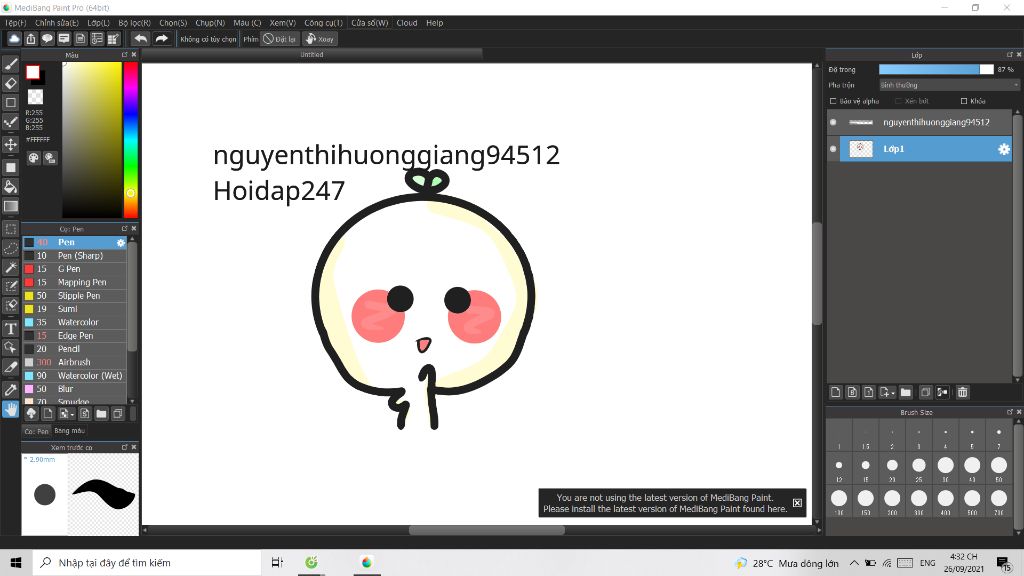
Task: Select the Gradient tool
Action: click(x=10, y=206)
